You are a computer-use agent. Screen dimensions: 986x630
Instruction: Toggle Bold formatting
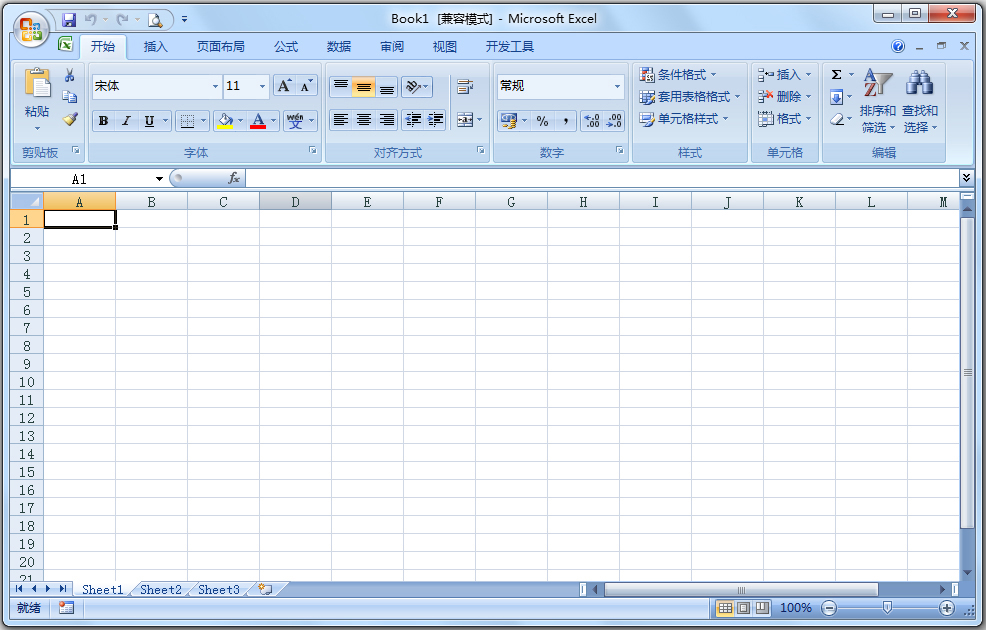(103, 120)
